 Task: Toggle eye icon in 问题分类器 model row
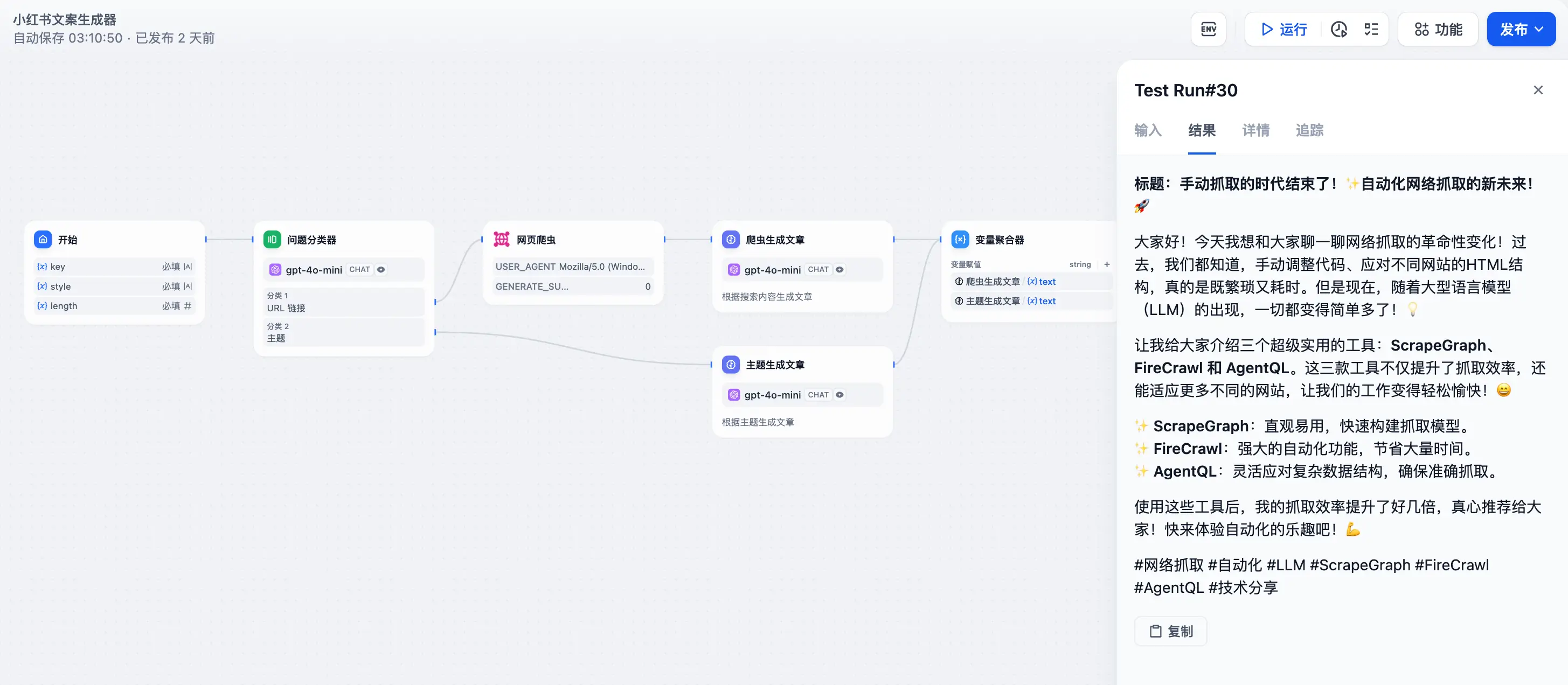[x=381, y=269]
